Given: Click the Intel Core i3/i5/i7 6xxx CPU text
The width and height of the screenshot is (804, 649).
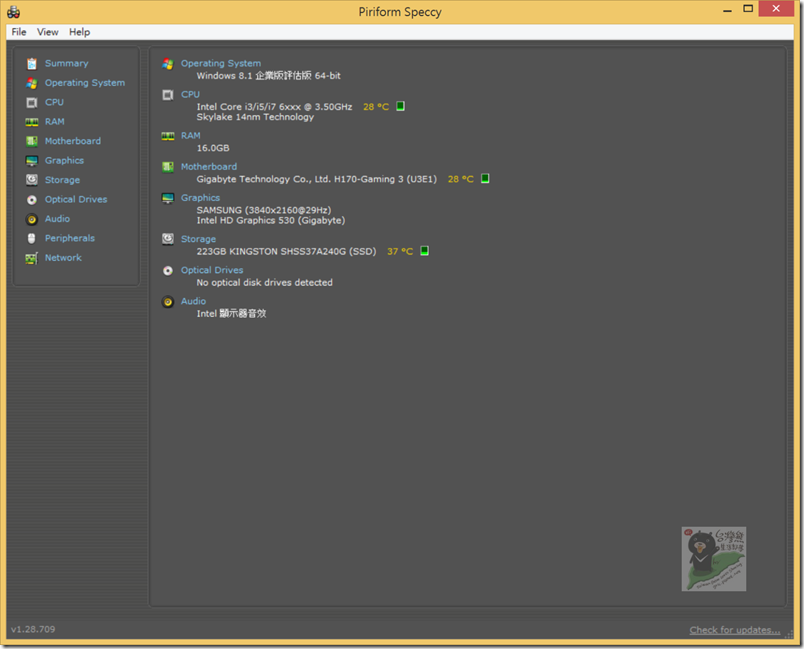Looking at the screenshot, I should click(x=274, y=107).
